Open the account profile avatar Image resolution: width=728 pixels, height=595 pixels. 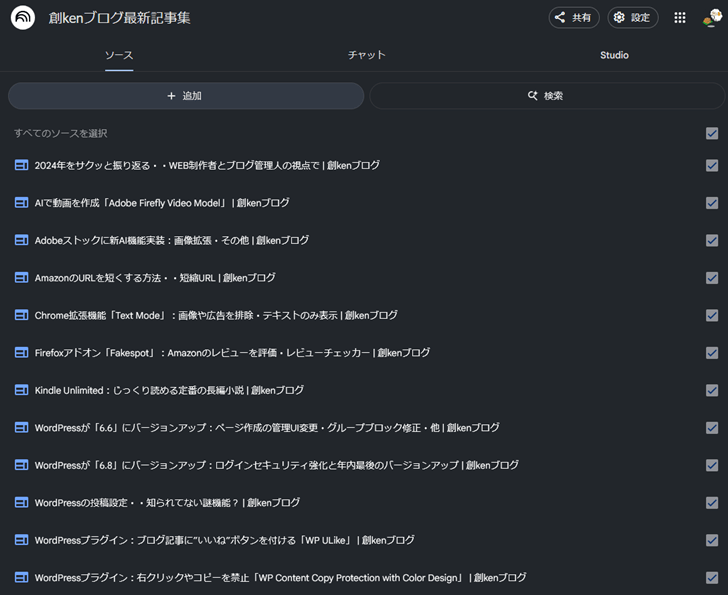pyautogui.click(x=712, y=18)
